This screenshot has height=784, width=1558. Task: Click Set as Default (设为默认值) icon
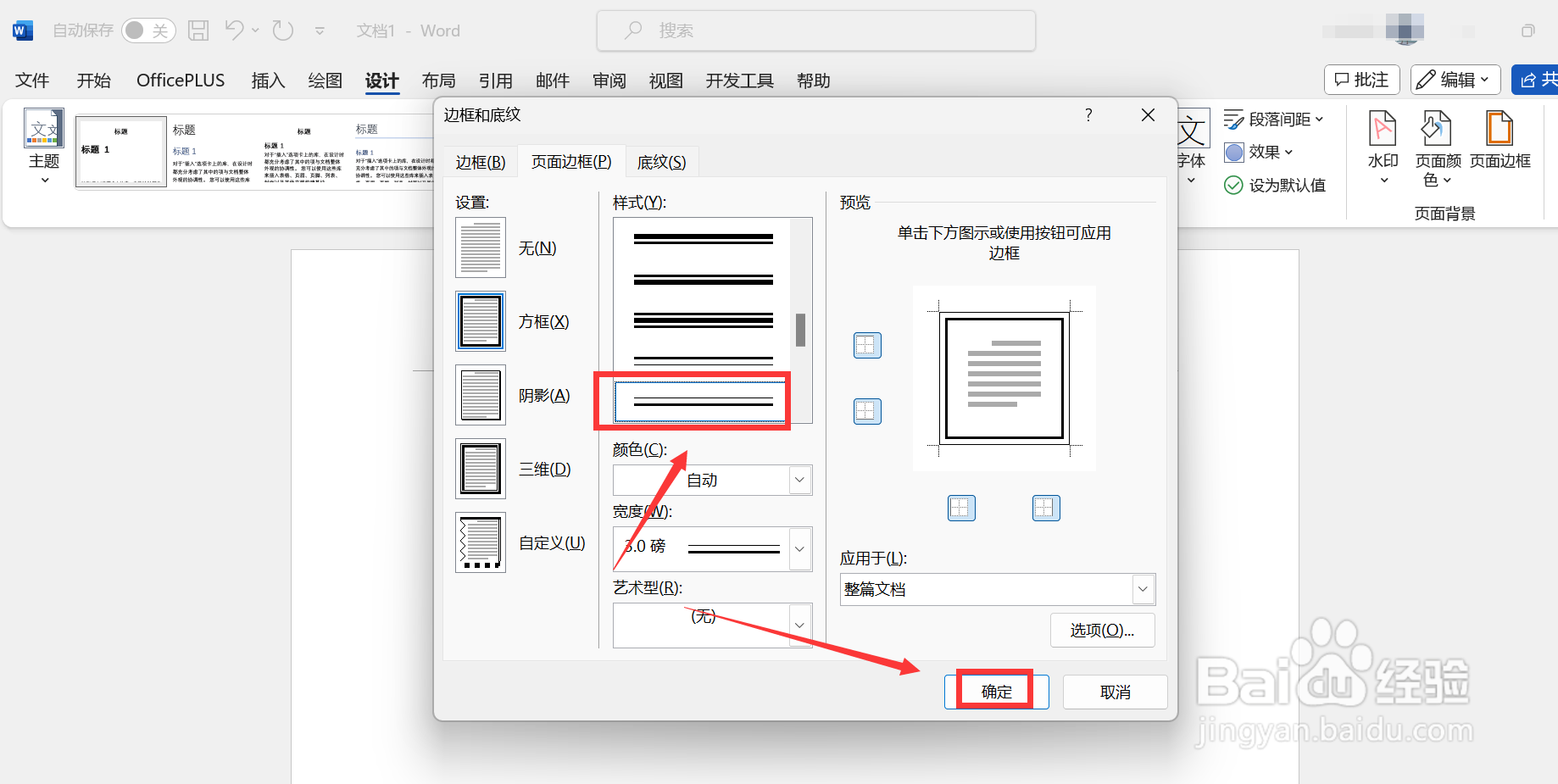pyautogui.click(x=1233, y=185)
